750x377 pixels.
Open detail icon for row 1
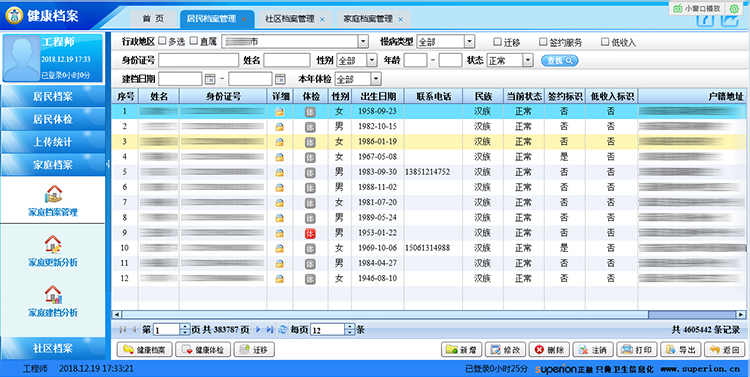(x=279, y=111)
